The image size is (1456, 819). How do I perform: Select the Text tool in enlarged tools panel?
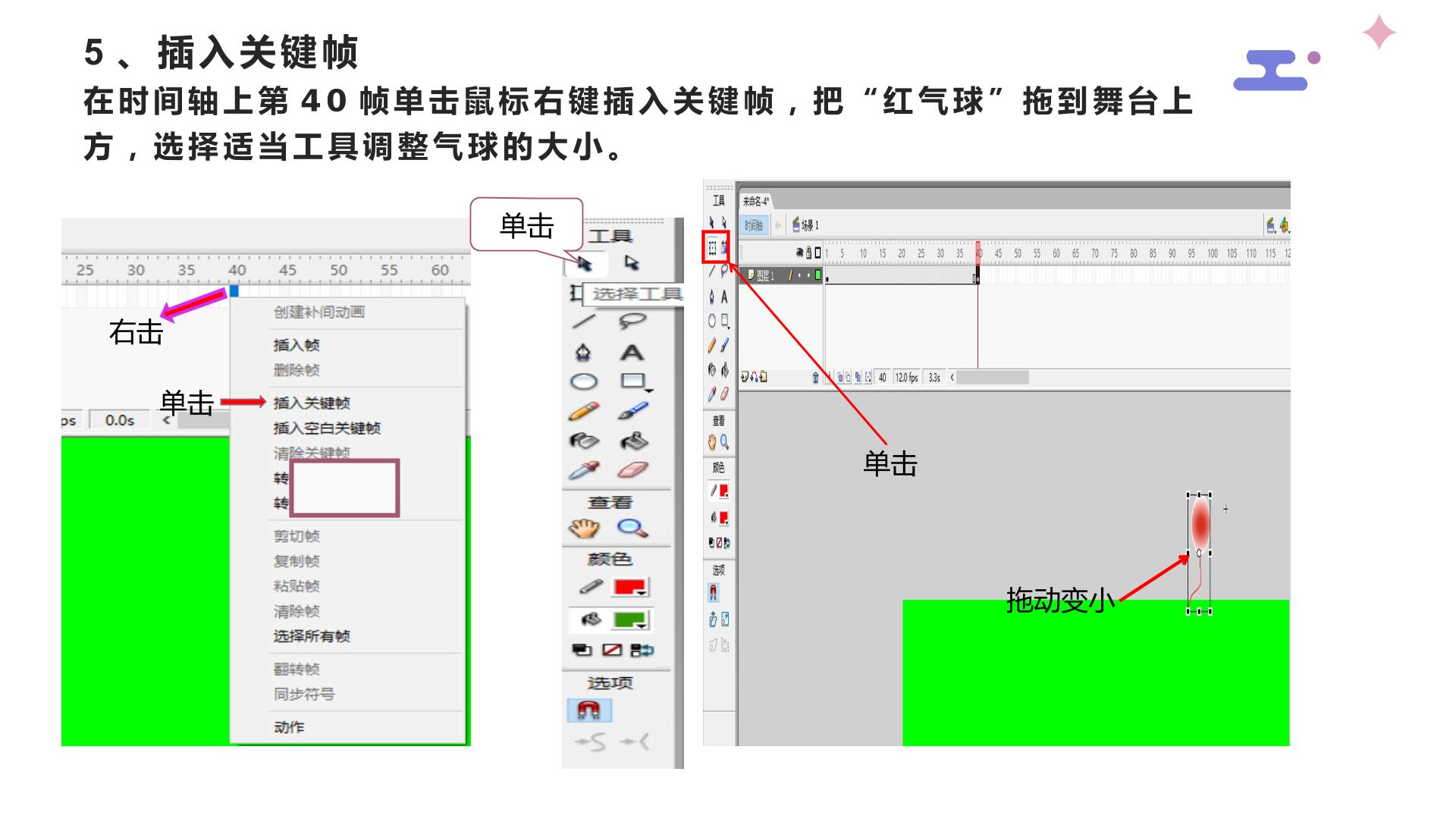pyautogui.click(x=632, y=353)
